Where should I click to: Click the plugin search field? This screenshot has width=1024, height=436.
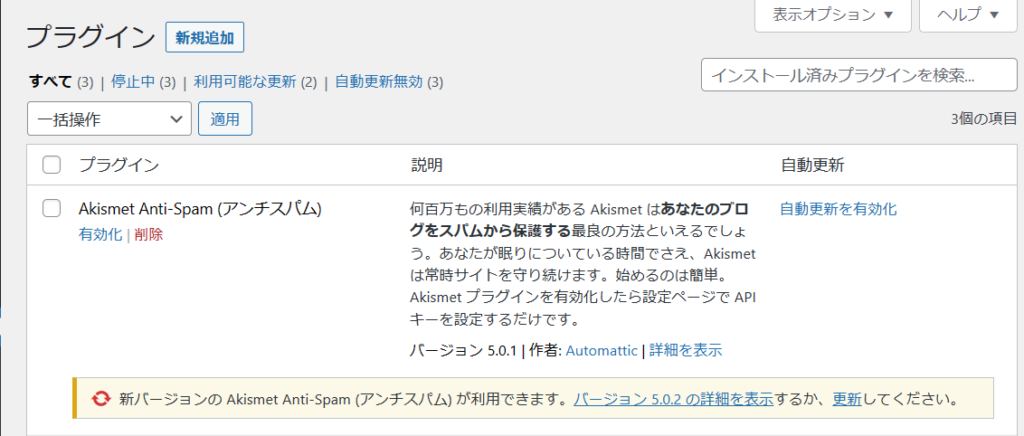click(853, 76)
